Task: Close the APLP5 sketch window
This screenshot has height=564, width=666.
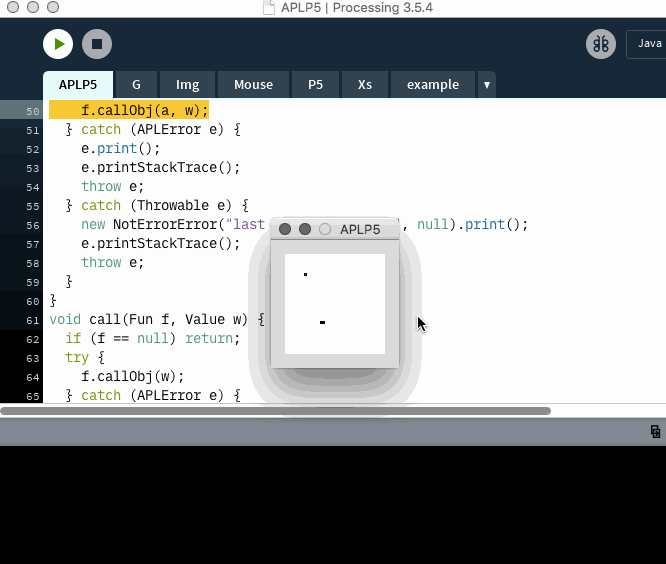Action: (x=285, y=229)
